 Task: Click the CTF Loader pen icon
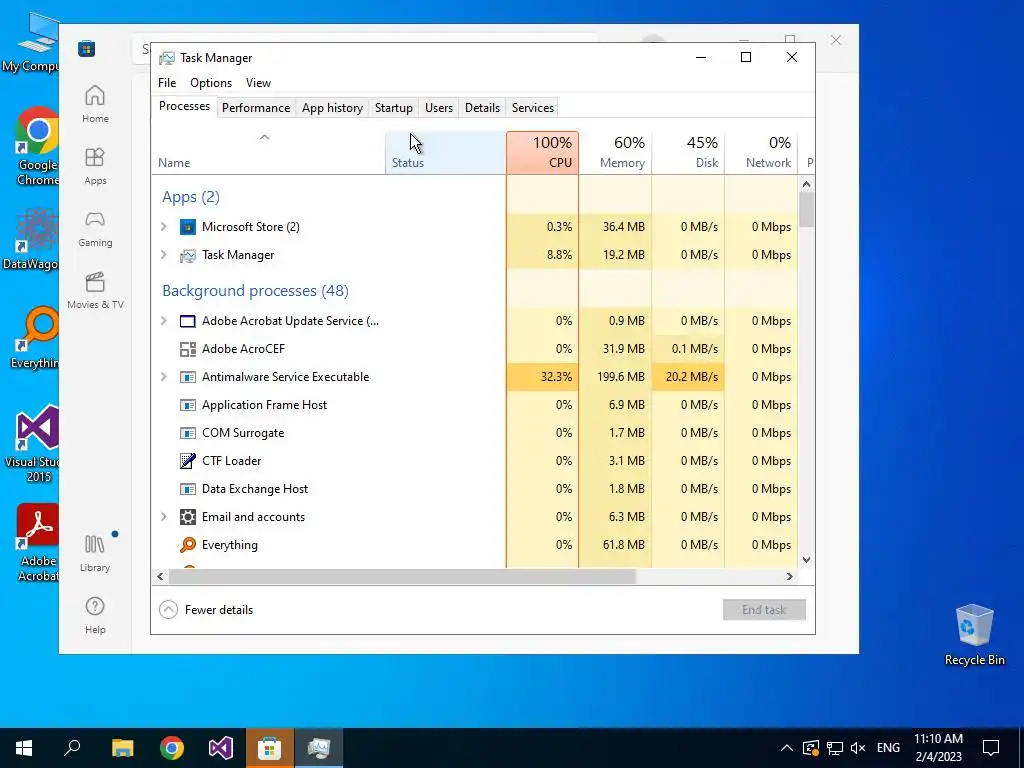pos(187,461)
